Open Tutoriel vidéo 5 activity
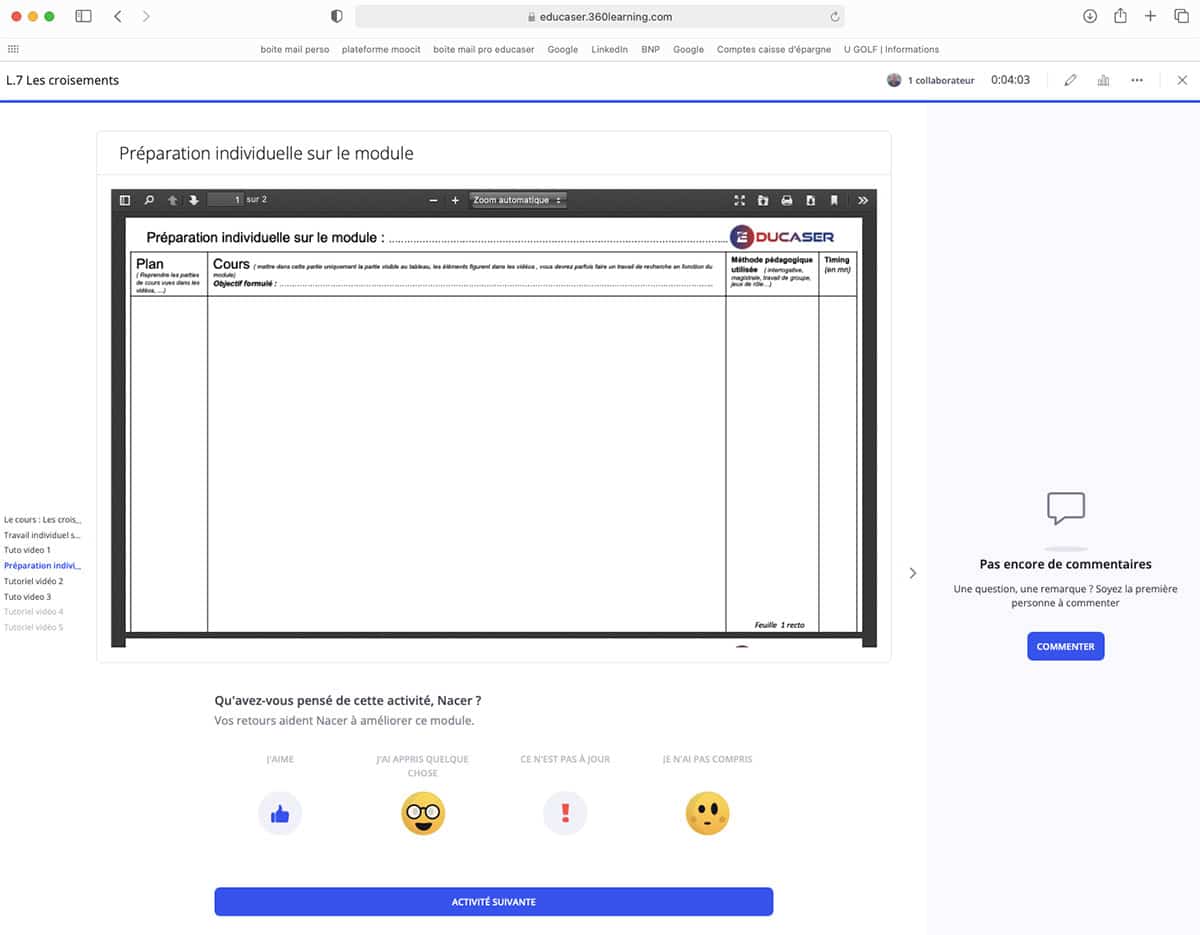 point(34,627)
